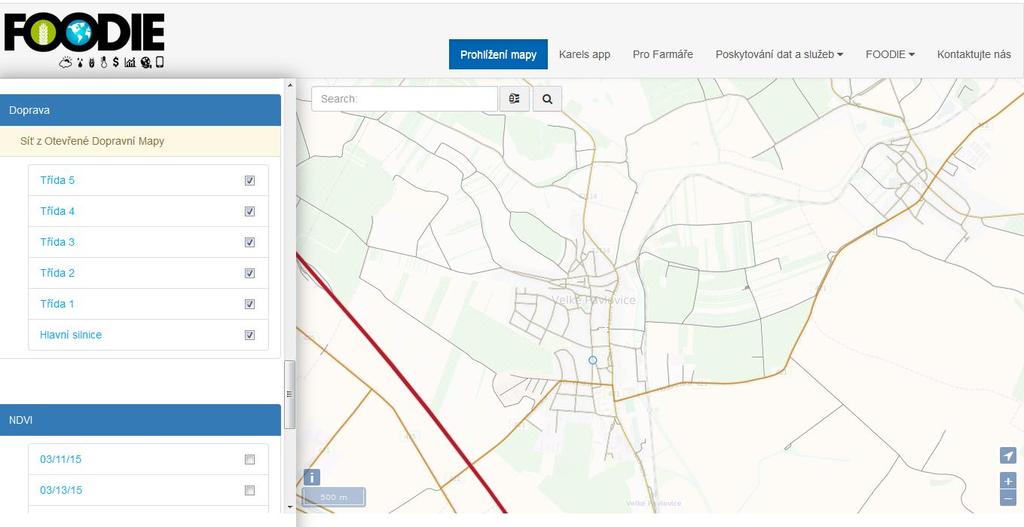Image resolution: width=1024 pixels, height=527 pixels.
Task: Enable the 03/11/15 NDVI checkbox
Action: tap(249, 460)
